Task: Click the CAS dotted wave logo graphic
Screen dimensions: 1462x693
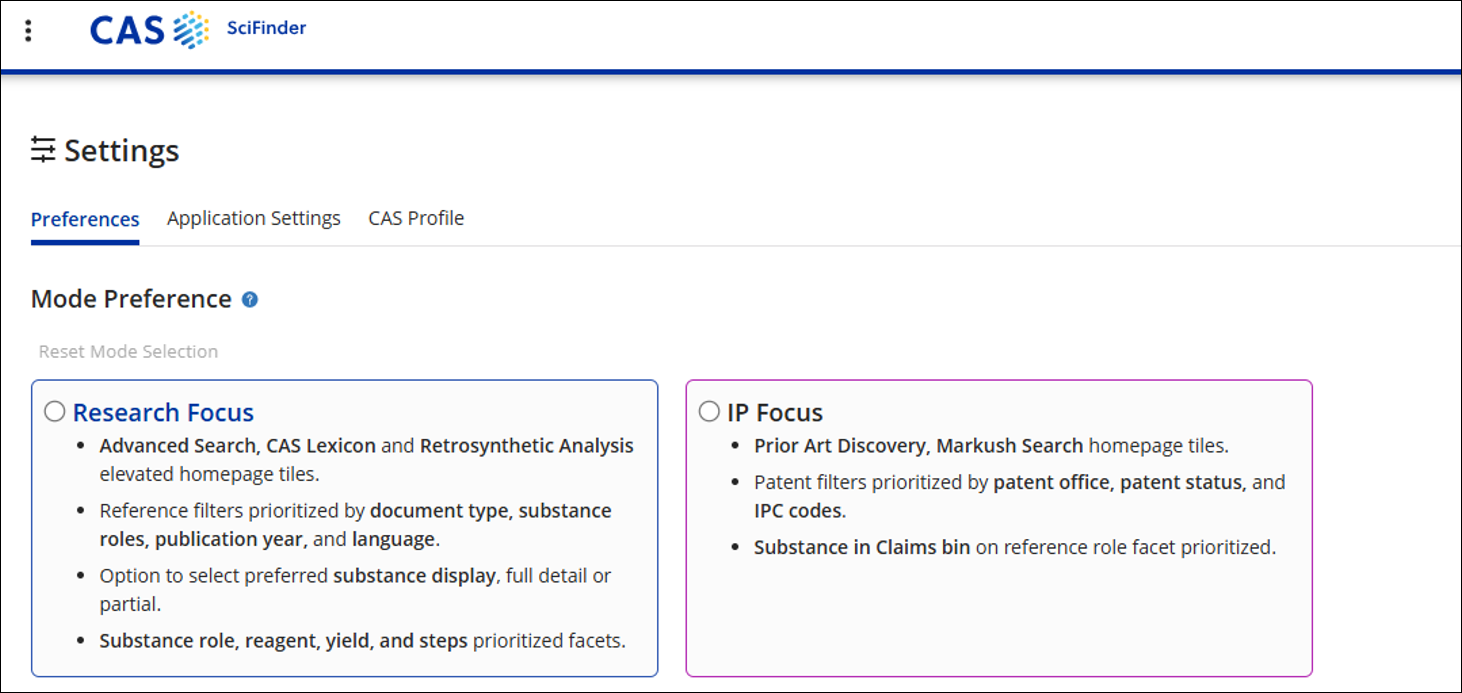Action: (191, 30)
